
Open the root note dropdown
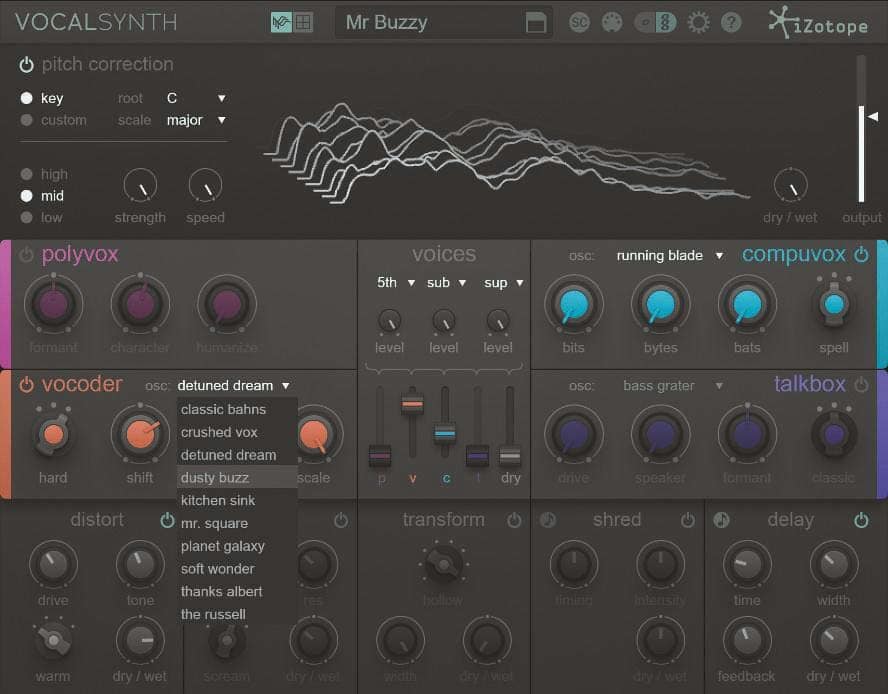click(x=196, y=98)
